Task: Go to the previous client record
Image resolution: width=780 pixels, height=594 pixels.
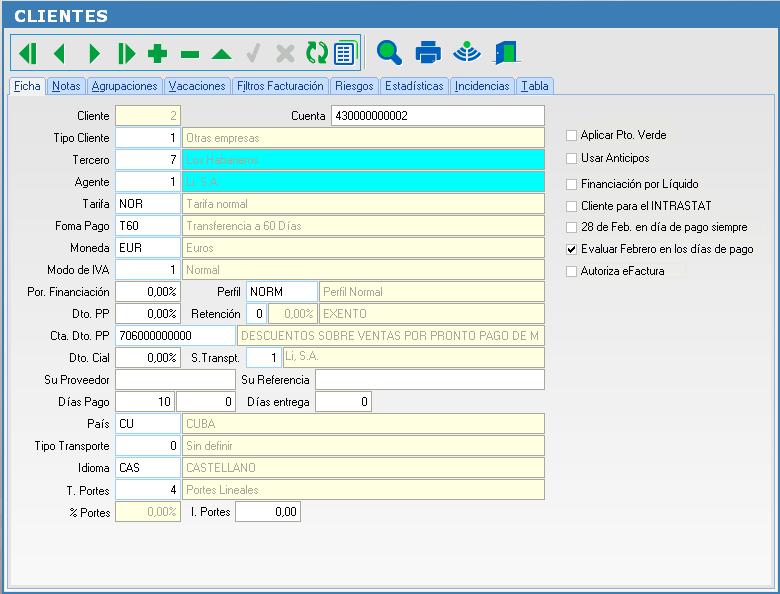Action: (59, 53)
